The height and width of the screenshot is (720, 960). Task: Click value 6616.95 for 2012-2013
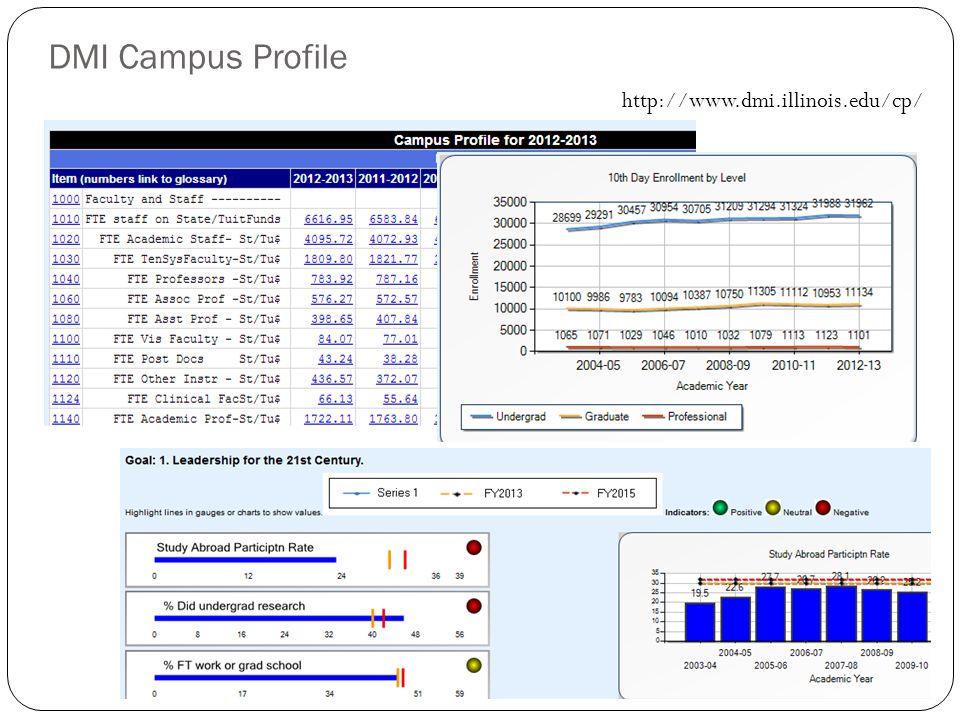click(x=329, y=219)
